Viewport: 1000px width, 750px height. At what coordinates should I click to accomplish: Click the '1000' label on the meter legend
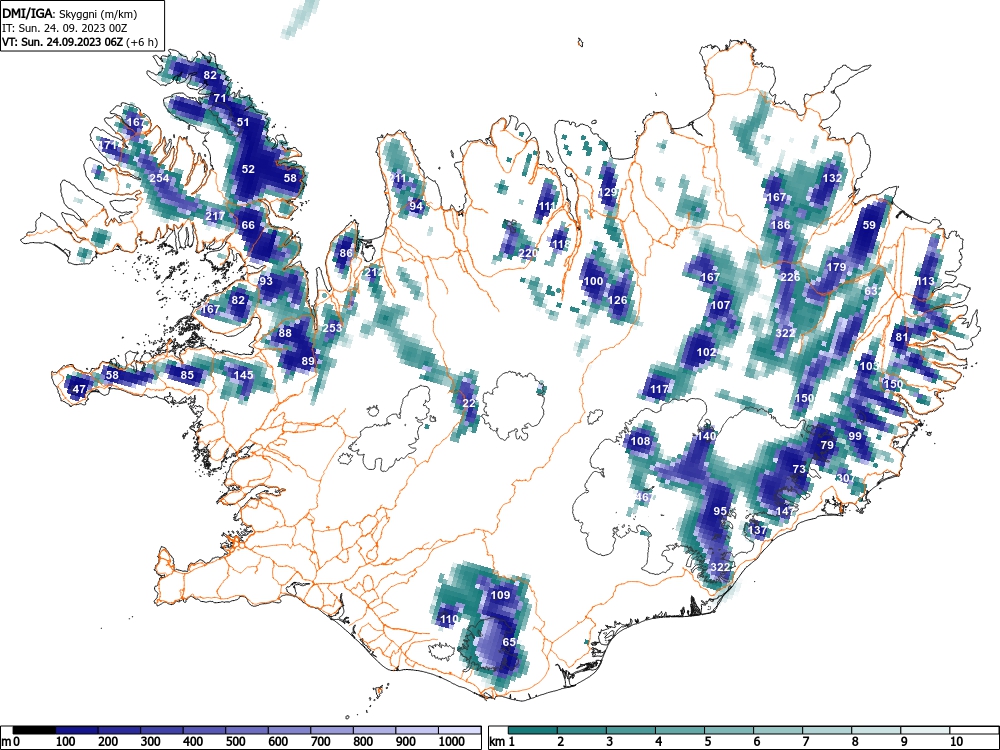452,742
